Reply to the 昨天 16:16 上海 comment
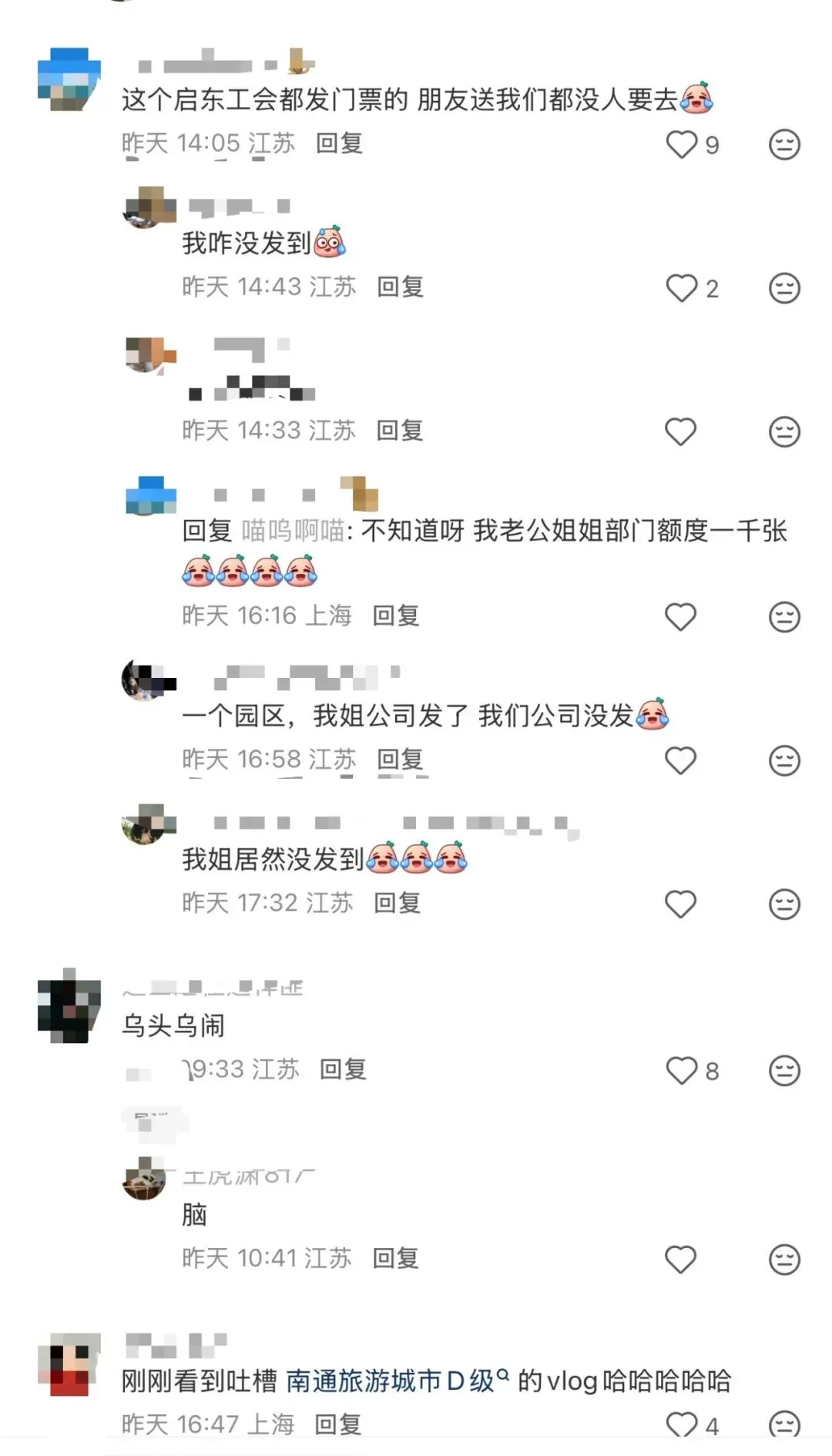This screenshot has width=832, height=1456. click(x=396, y=616)
